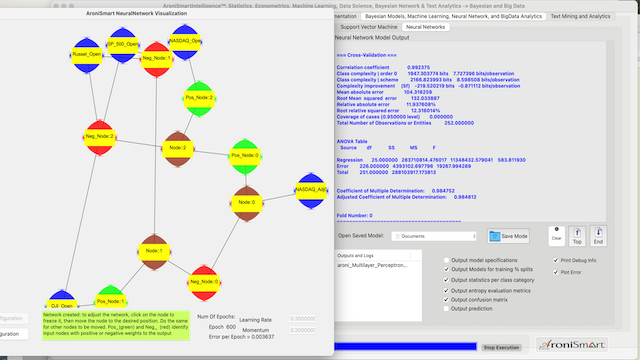Click the Node::2 brown hidden node

point(178,149)
